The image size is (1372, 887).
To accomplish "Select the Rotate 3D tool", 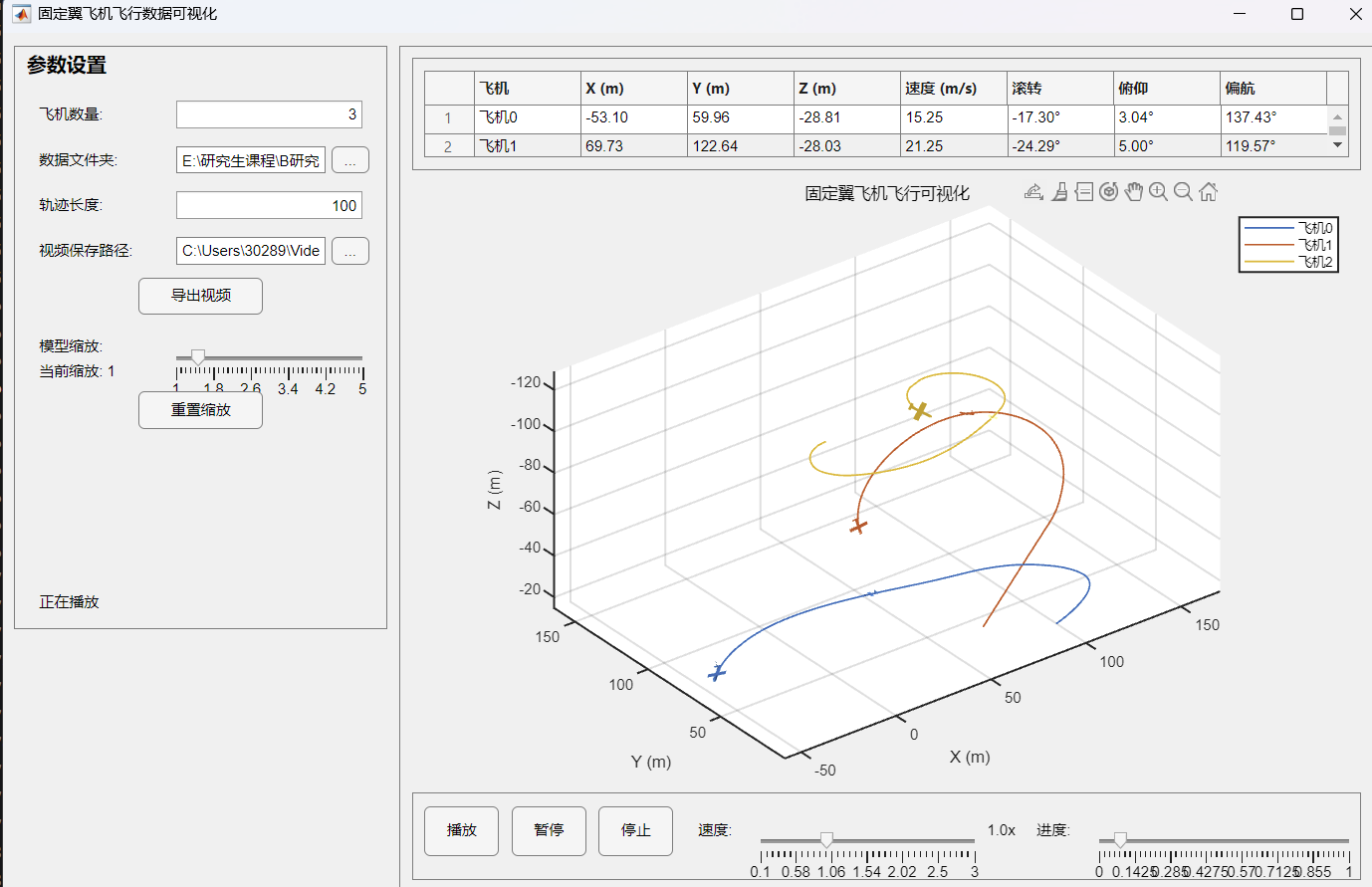I will tap(1109, 192).
